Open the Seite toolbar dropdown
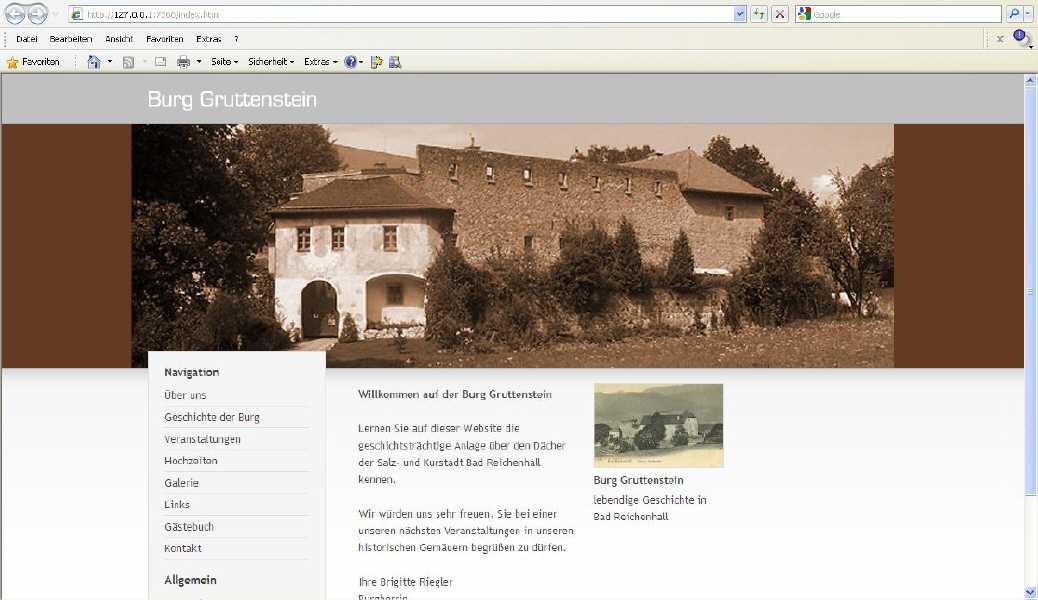Screen dimensions: 1038x600 (224, 62)
